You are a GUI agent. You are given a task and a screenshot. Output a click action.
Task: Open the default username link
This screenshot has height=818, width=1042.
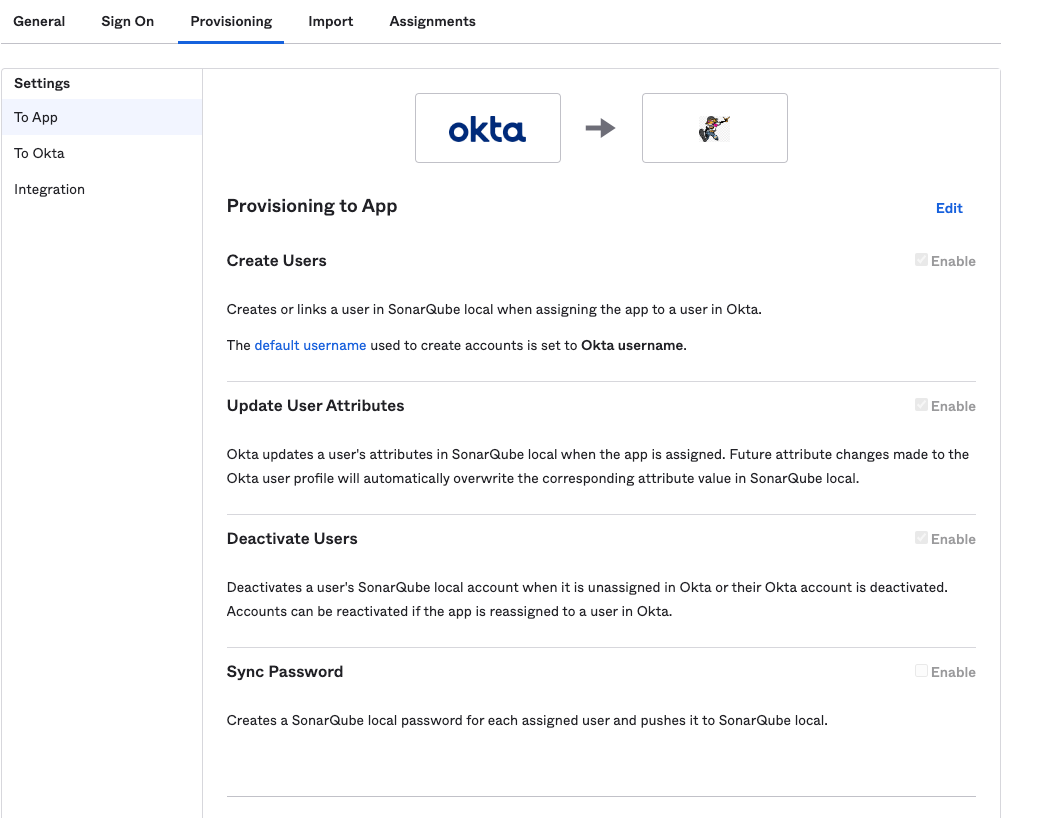pyautogui.click(x=310, y=344)
